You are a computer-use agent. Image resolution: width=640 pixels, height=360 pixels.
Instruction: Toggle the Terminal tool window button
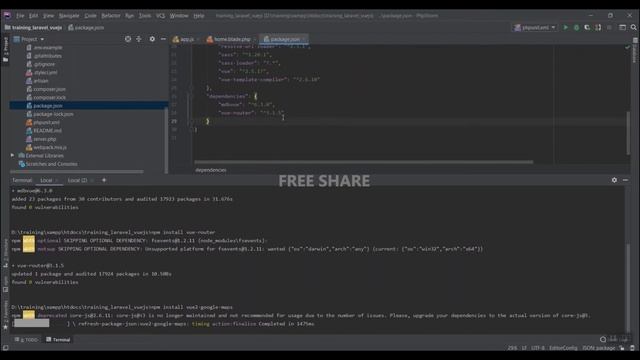click(x=58, y=340)
